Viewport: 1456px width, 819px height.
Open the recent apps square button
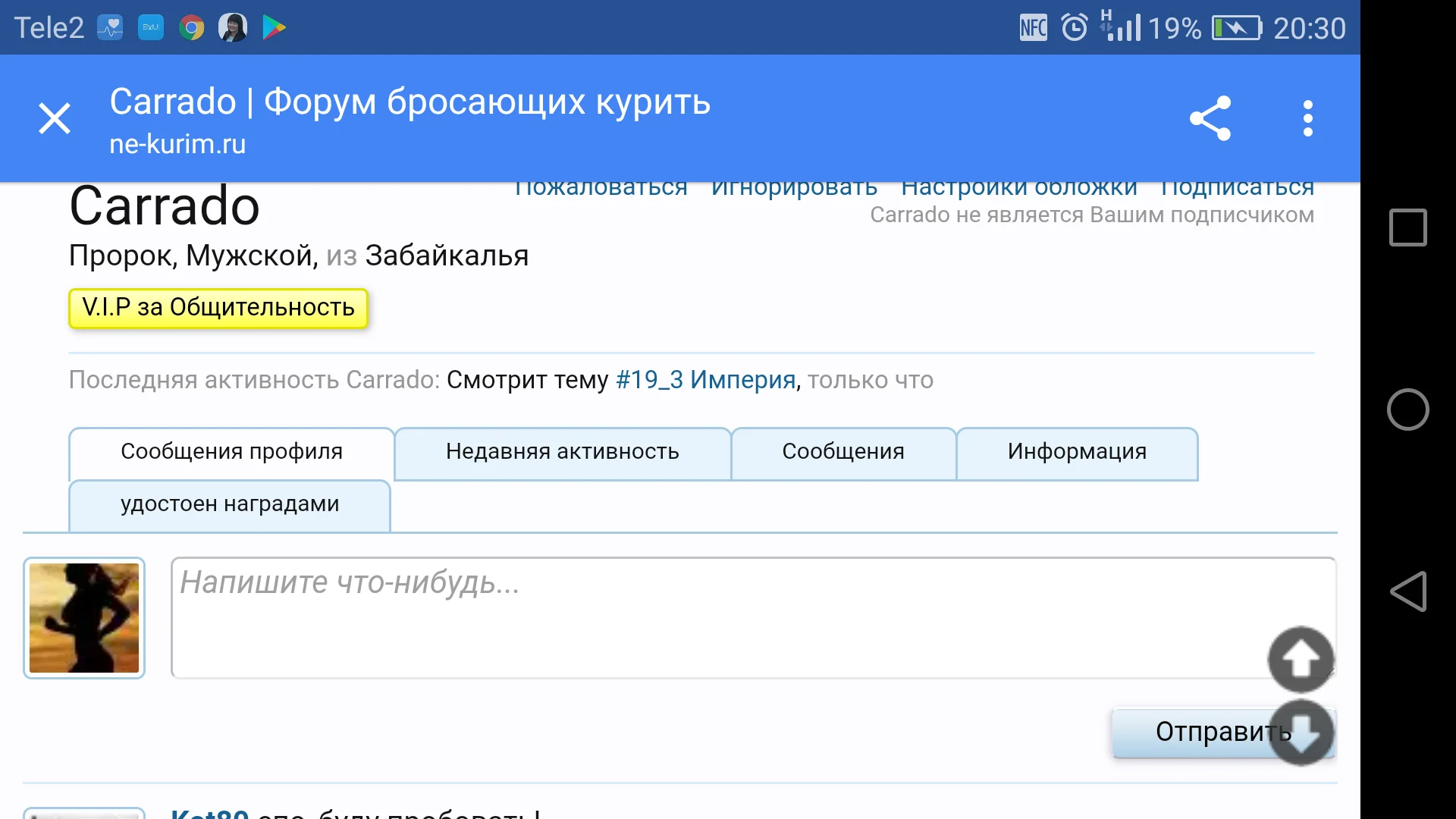(1408, 227)
